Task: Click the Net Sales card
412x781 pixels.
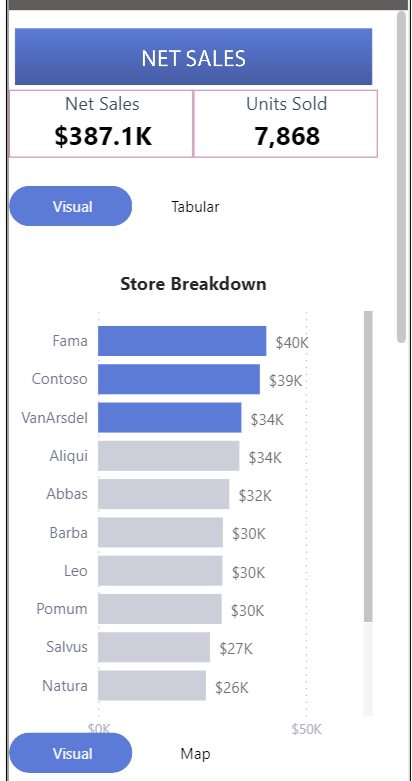Action: [x=101, y=124]
